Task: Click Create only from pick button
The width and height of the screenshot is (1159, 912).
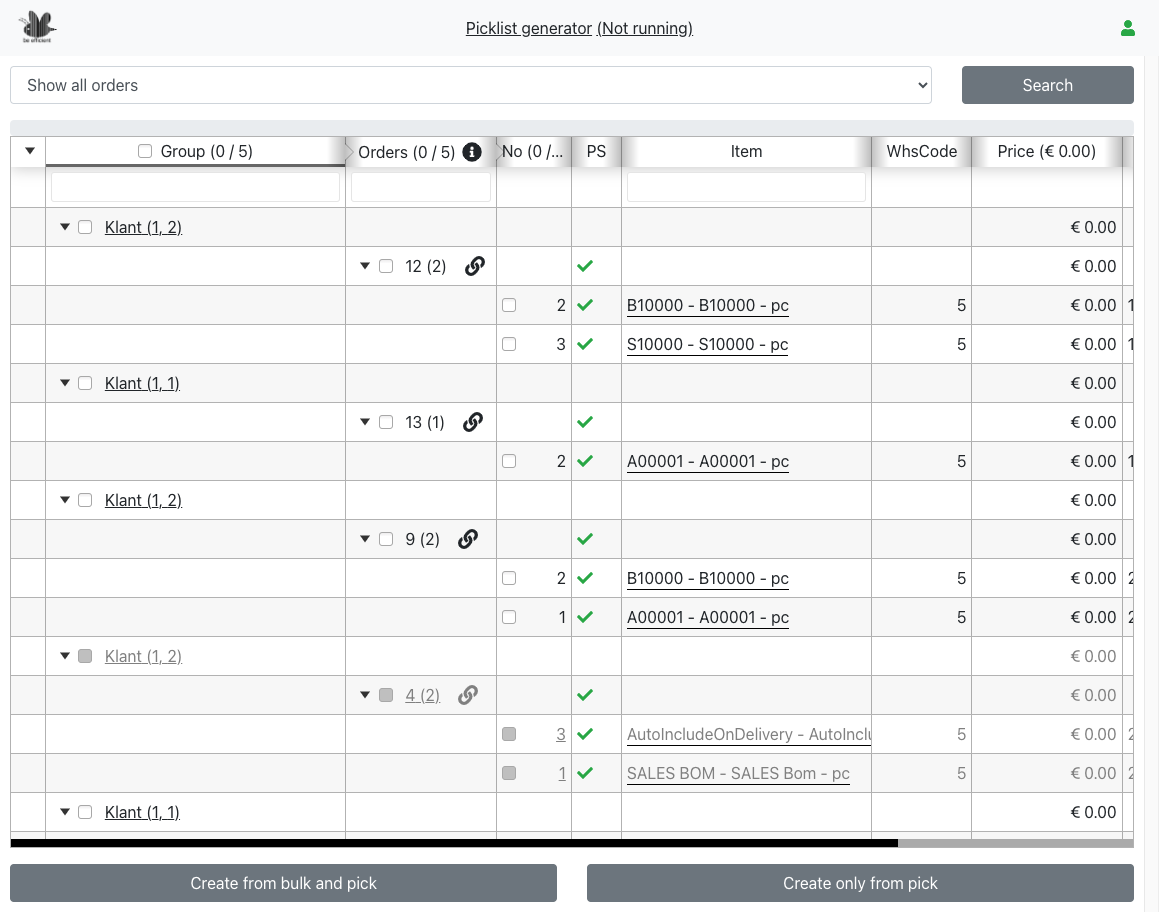Action: tap(860, 883)
